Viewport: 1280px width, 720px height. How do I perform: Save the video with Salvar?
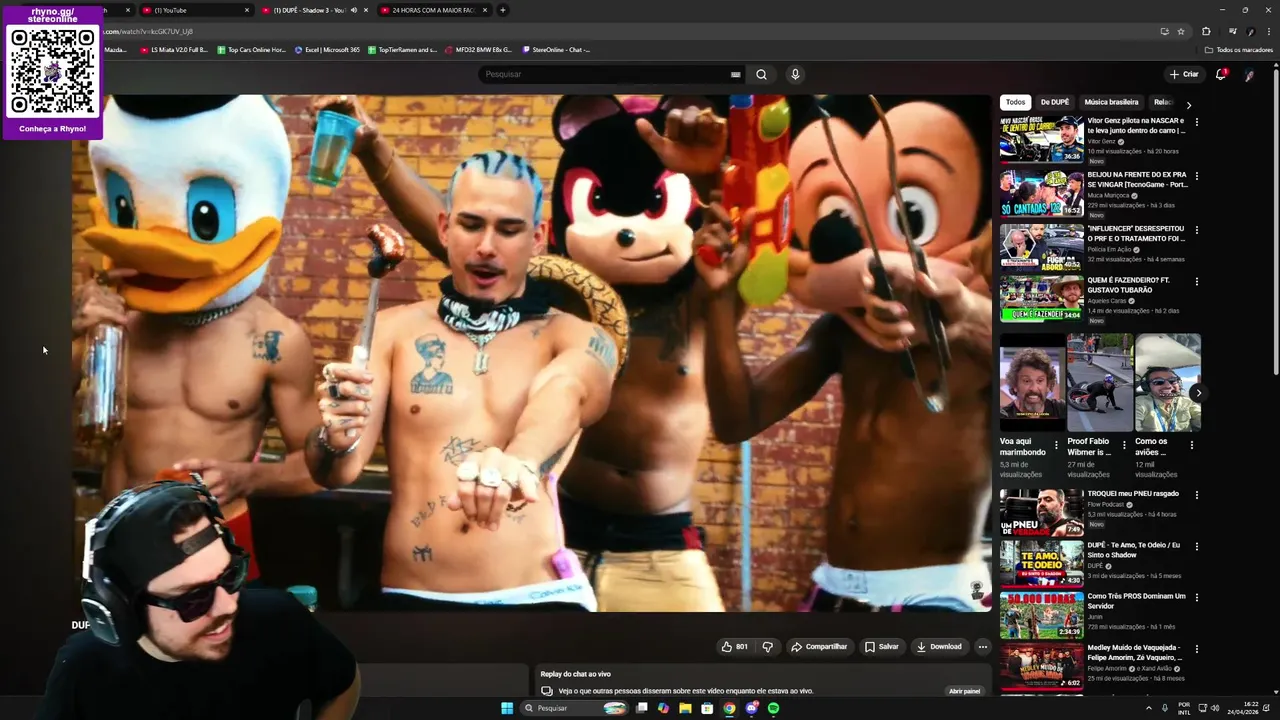[x=882, y=647]
